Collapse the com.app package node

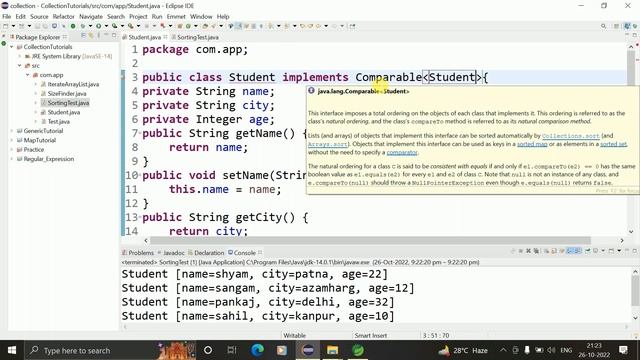click(x=28, y=75)
